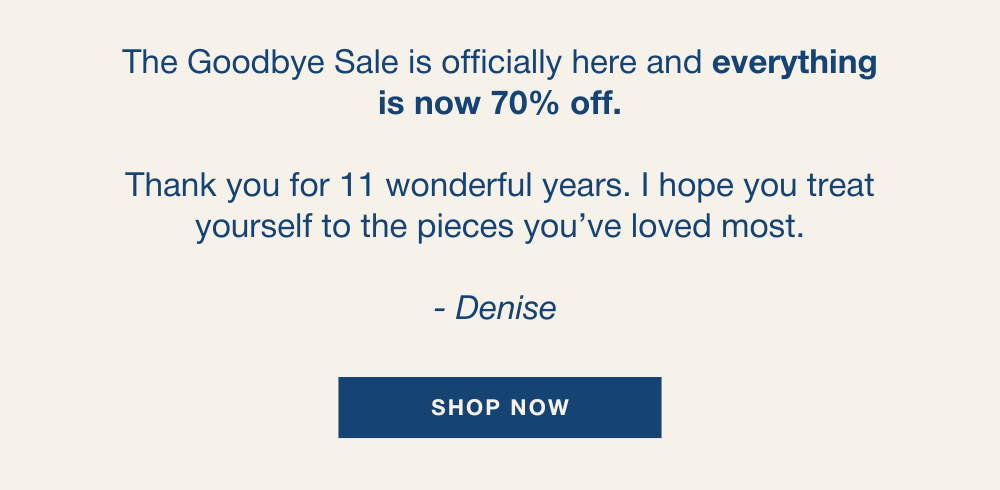Viewport: 1000px width, 490px height.
Task: Click the number "11" in the thank-you line
Action: pos(358,186)
